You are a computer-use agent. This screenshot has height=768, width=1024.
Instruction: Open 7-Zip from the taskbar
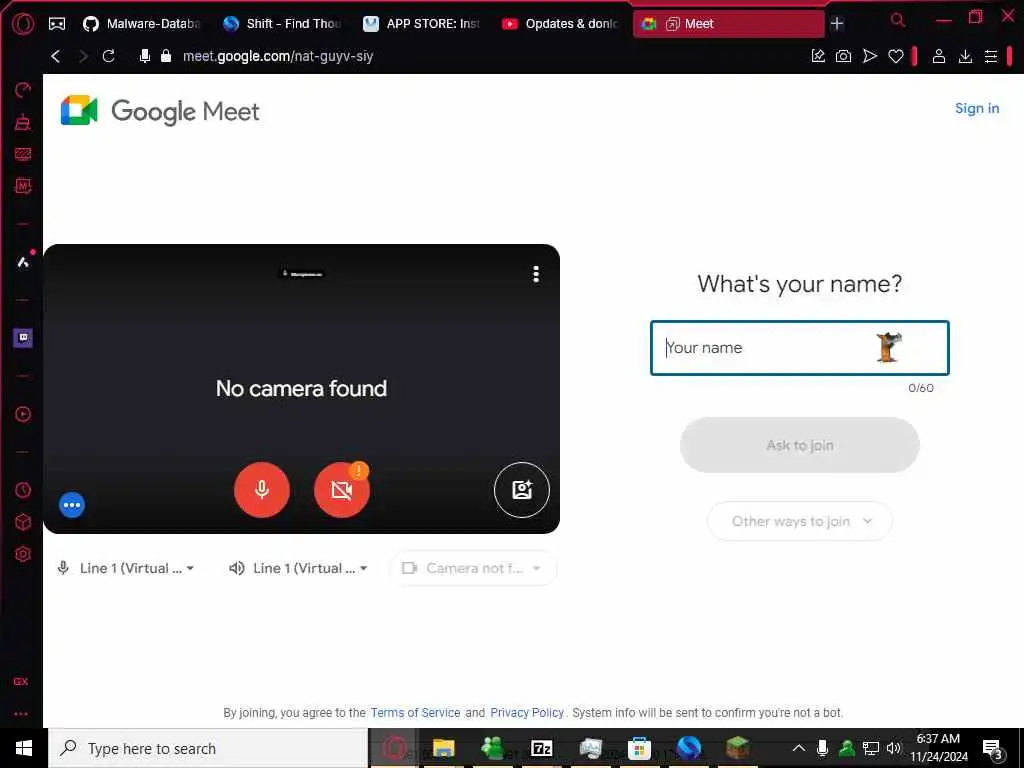[541, 748]
